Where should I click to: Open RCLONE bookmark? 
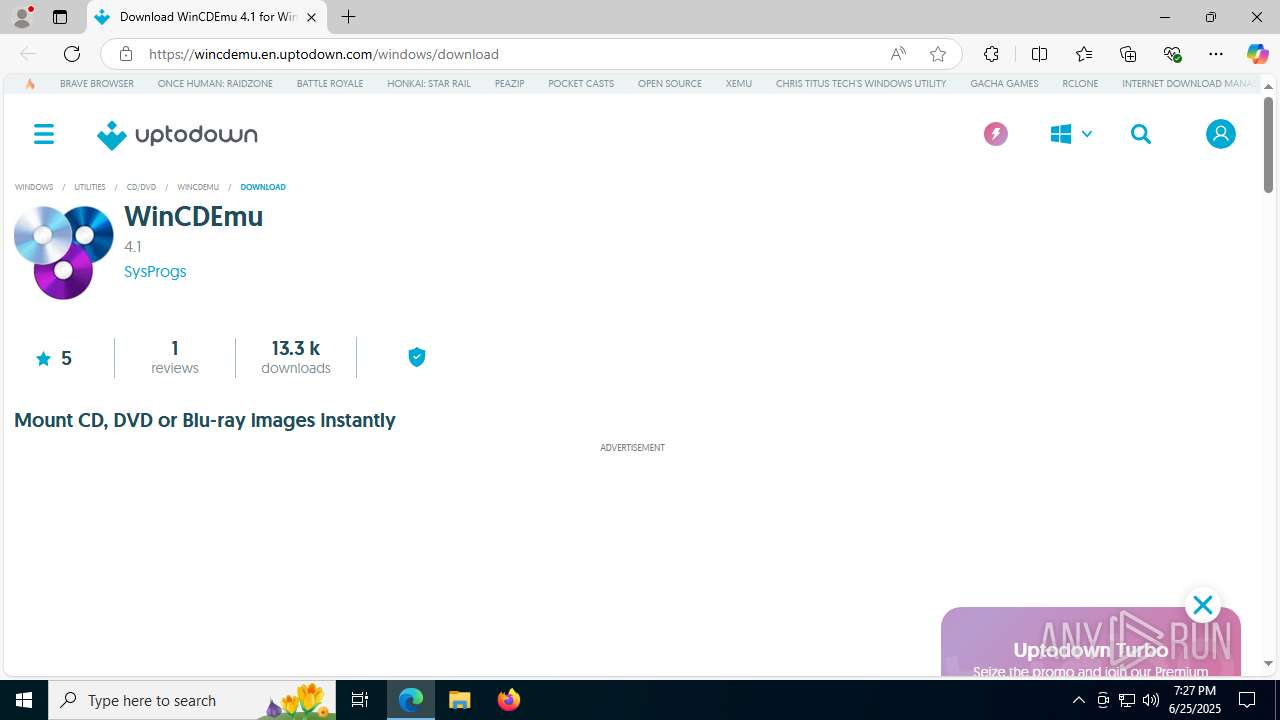(1080, 84)
